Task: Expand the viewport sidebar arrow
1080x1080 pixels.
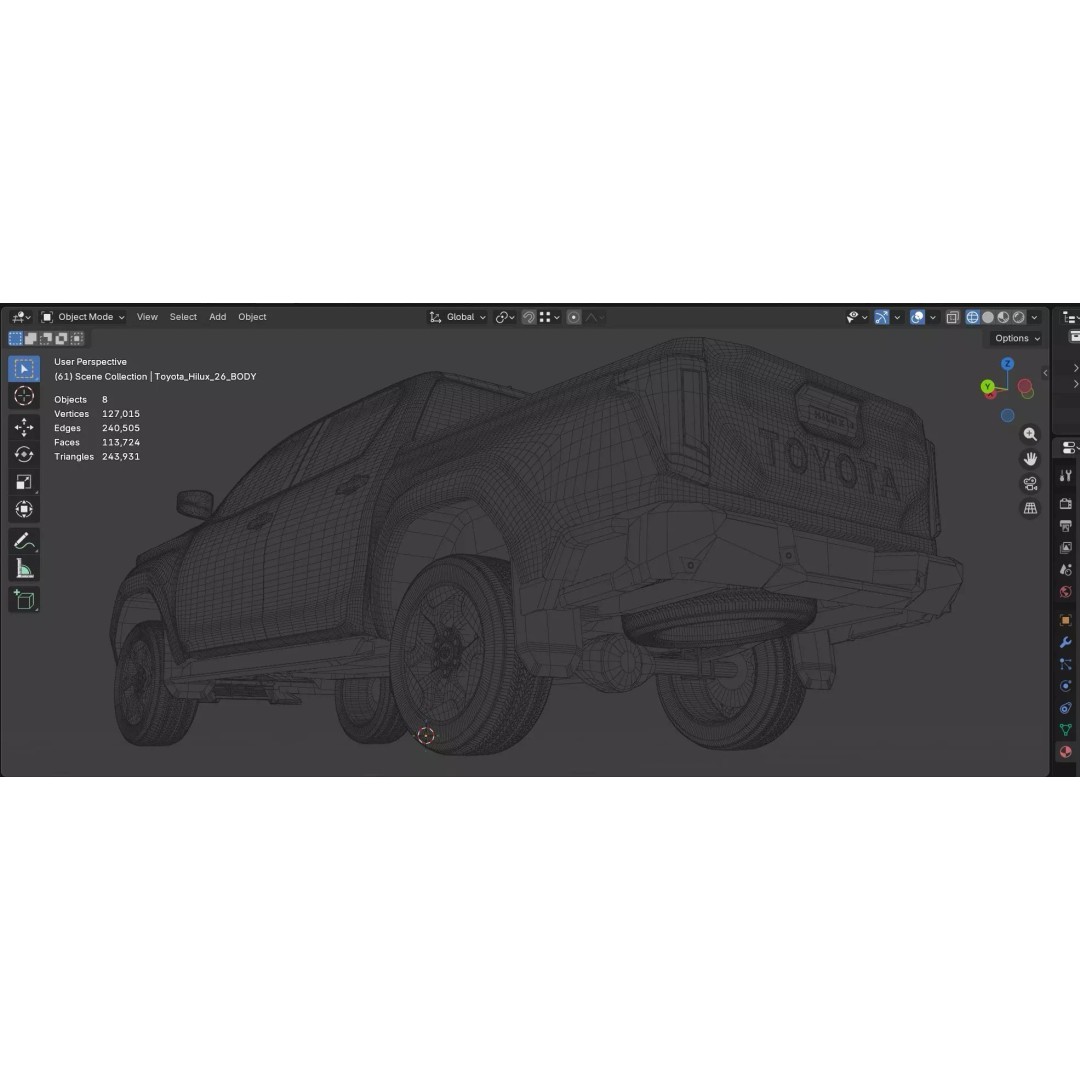Action: click(1046, 373)
